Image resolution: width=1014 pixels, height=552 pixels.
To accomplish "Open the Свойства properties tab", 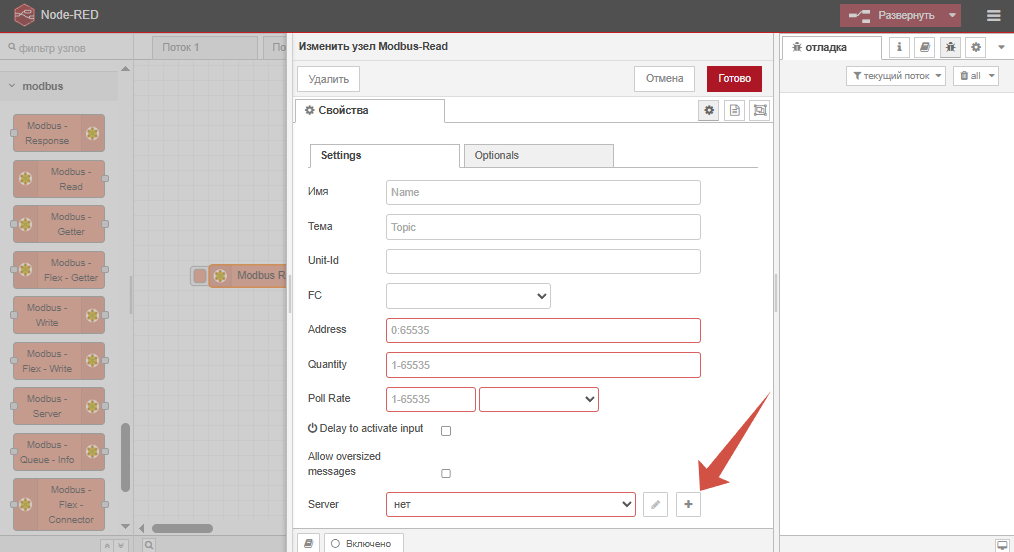I will coord(369,111).
